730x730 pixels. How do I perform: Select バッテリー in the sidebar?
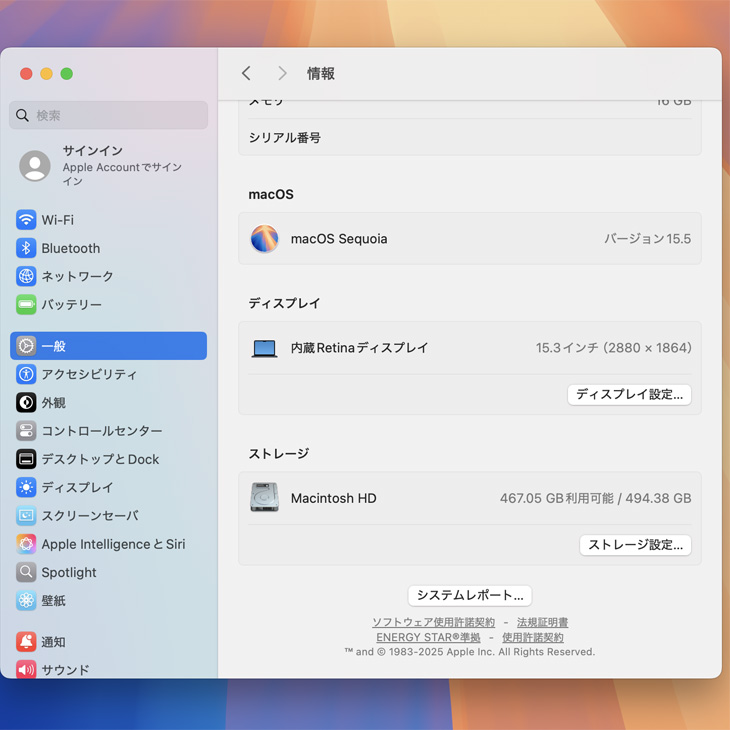(x=108, y=304)
